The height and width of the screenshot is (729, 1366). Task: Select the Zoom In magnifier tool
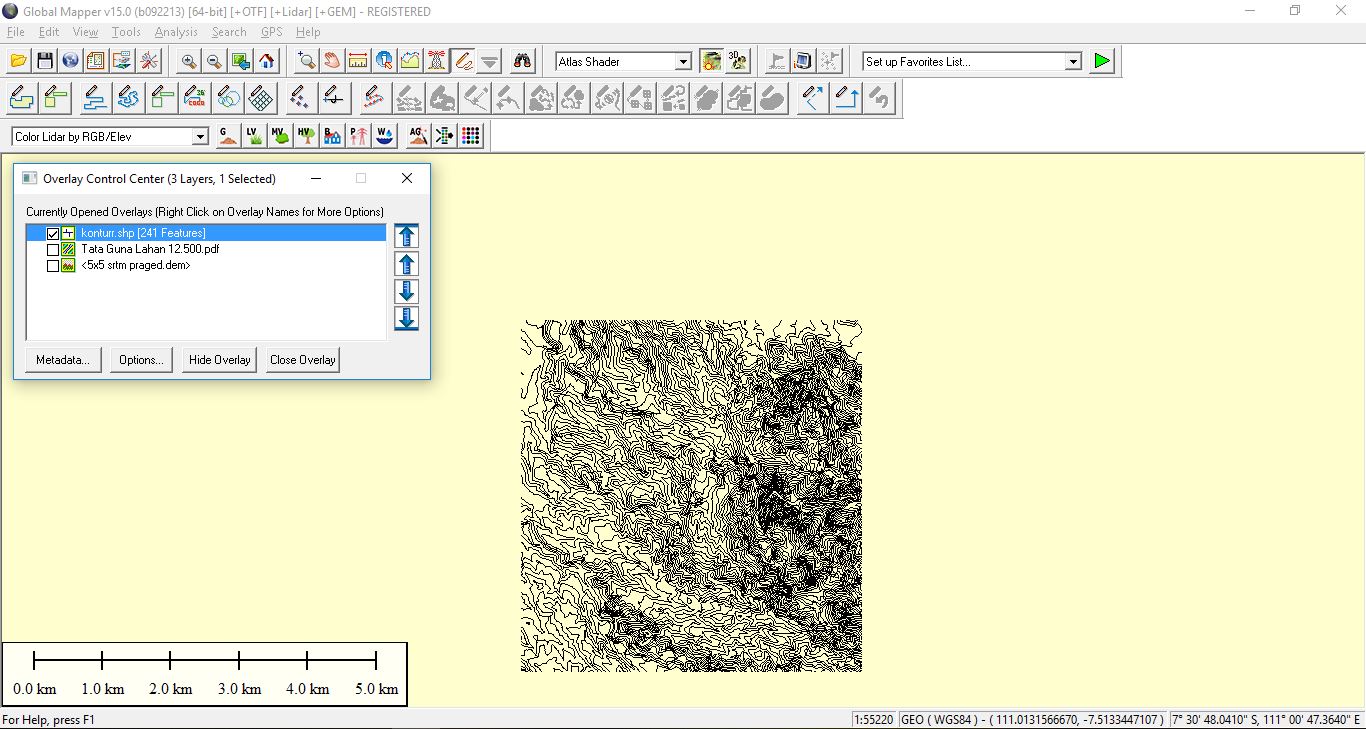tap(188, 61)
